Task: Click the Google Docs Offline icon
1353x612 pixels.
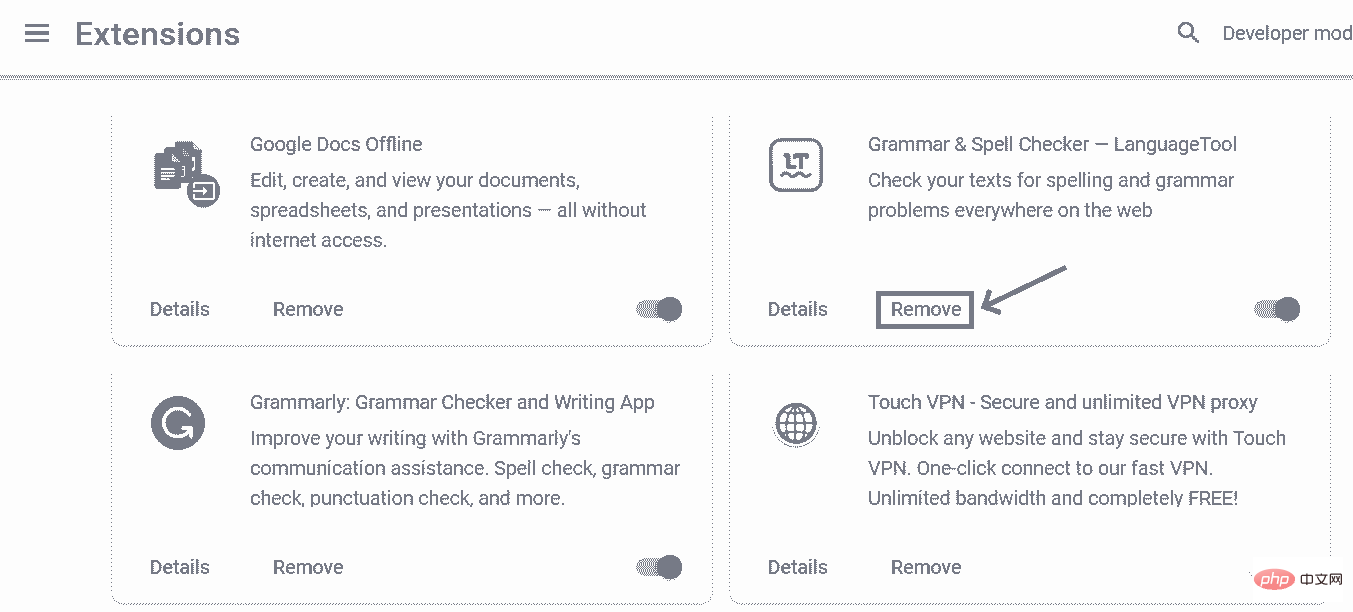Action: pyautogui.click(x=186, y=174)
